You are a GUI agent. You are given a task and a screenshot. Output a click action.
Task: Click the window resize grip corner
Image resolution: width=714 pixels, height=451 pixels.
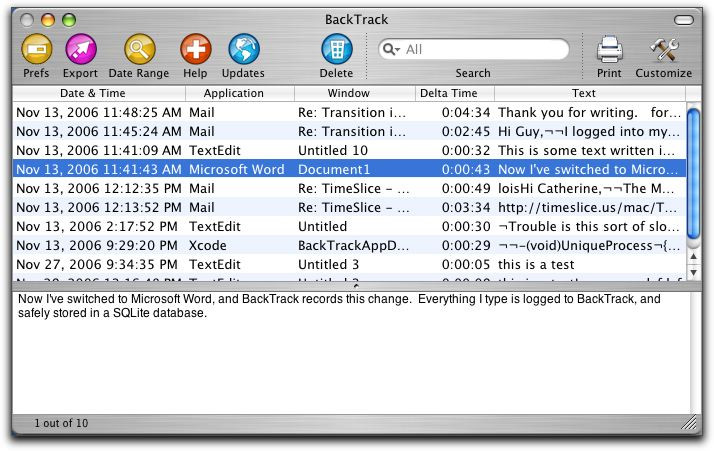(x=689, y=423)
